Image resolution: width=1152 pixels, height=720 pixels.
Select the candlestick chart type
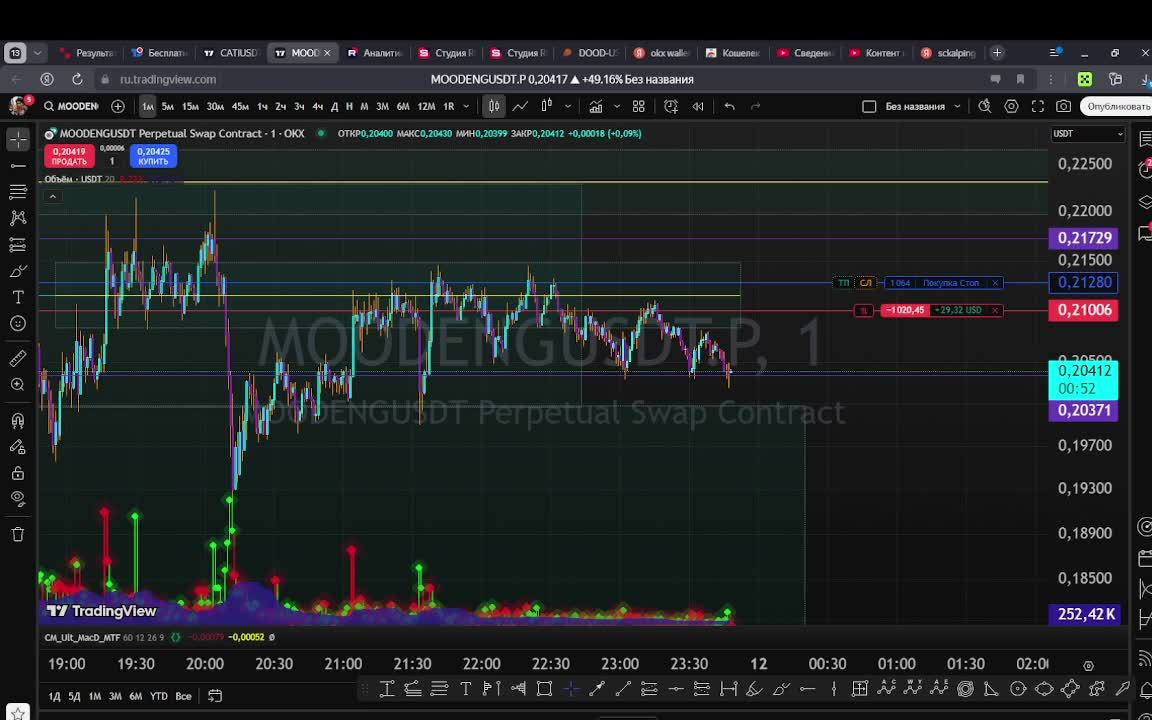tap(494, 107)
